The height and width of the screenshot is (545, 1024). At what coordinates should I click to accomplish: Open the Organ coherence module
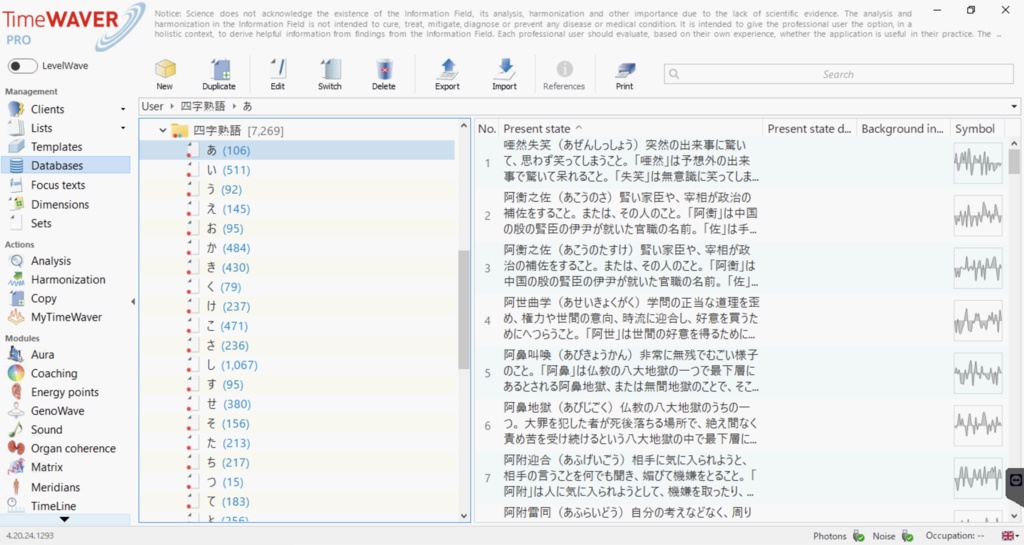tap(73, 448)
